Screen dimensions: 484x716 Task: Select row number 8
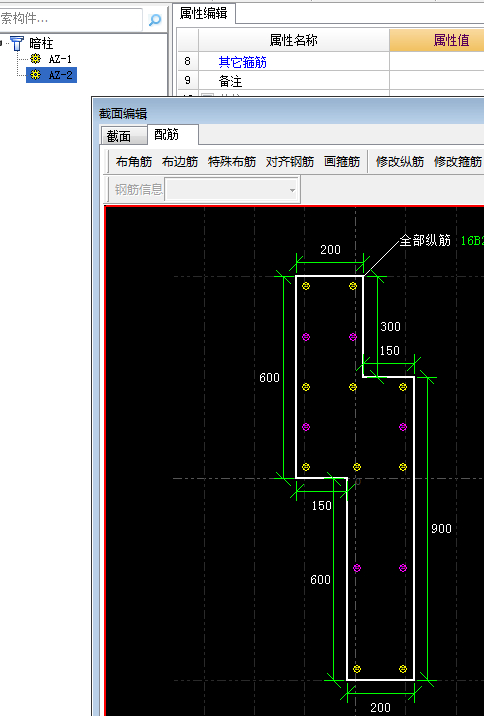[x=187, y=61]
